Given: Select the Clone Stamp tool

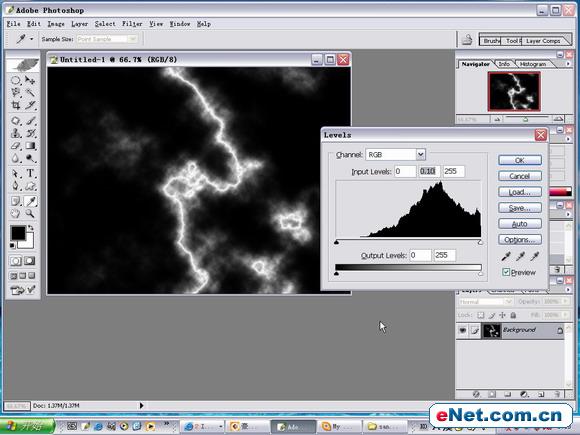Looking at the screenshot, I should pos(16,133).
